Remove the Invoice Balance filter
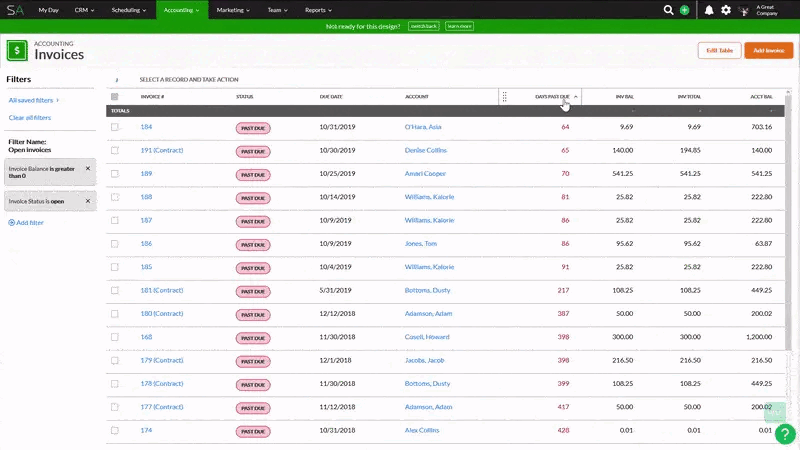This screenshot has width=800, height=450. [88, 169]
